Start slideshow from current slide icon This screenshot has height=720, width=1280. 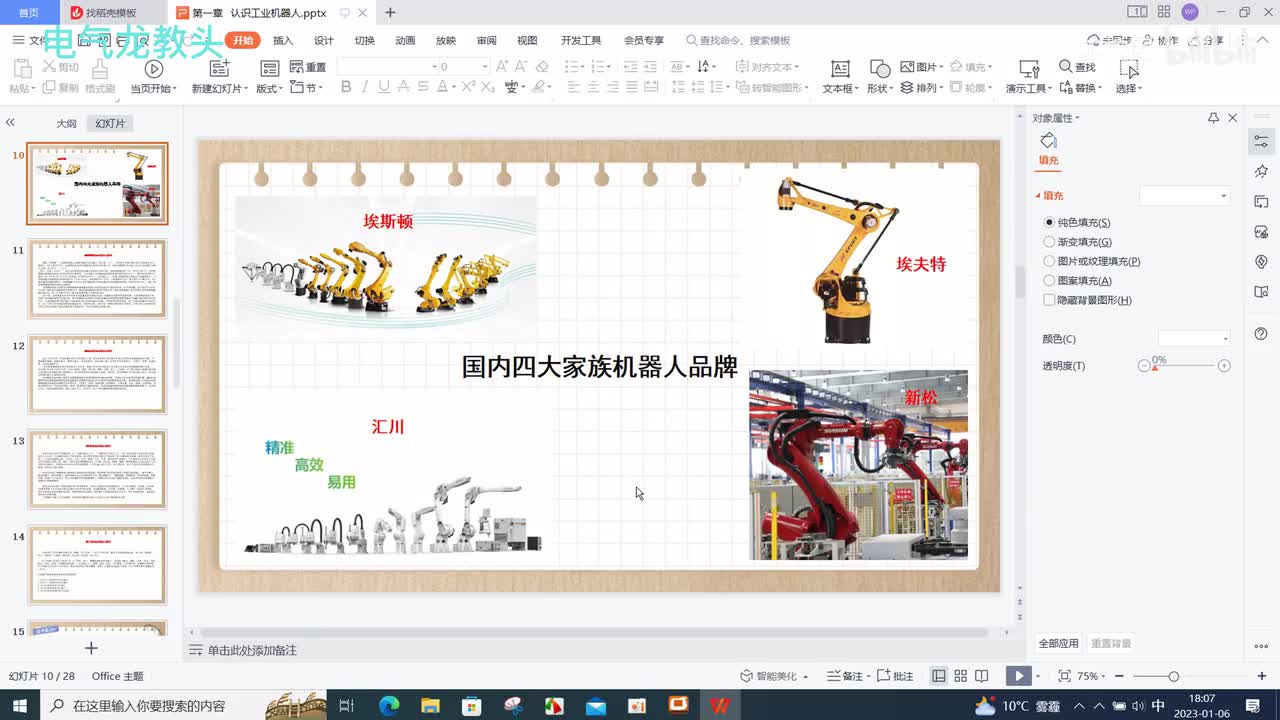153,69
